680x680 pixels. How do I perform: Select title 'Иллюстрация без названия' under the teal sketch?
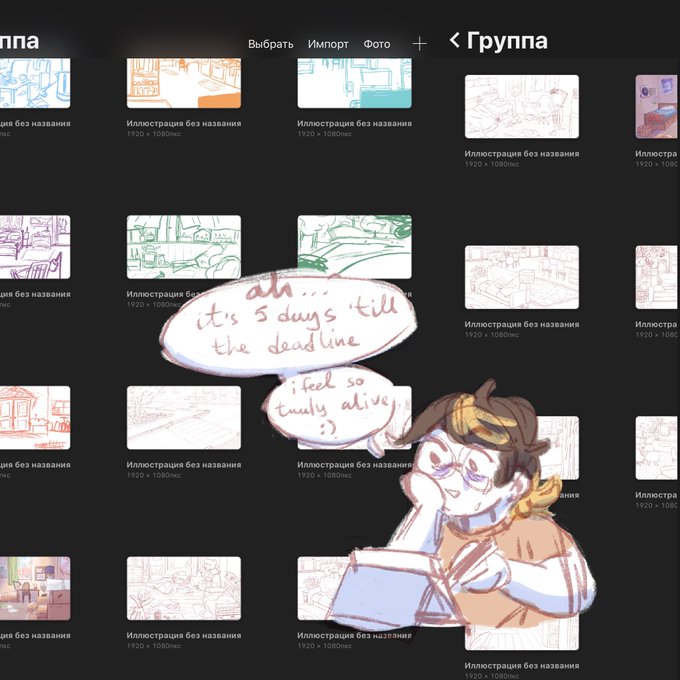tap(354, 124)
